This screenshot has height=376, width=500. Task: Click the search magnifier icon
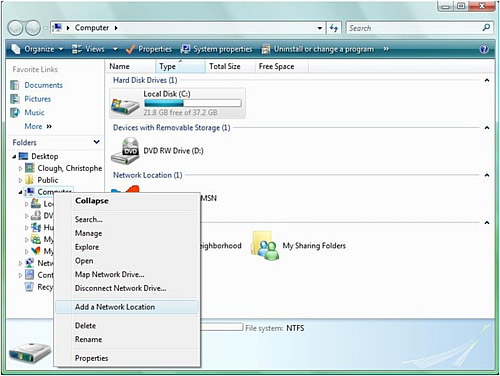tap(486, 28)
